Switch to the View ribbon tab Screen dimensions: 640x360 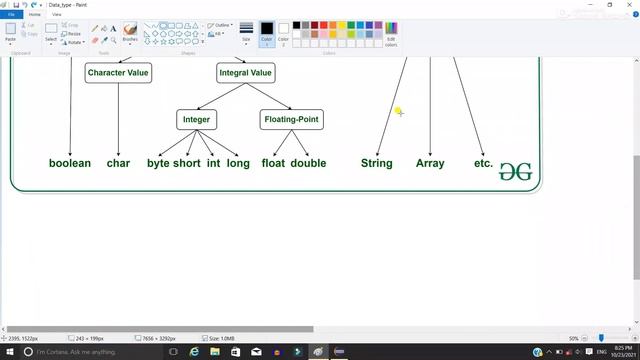point(57,14)
